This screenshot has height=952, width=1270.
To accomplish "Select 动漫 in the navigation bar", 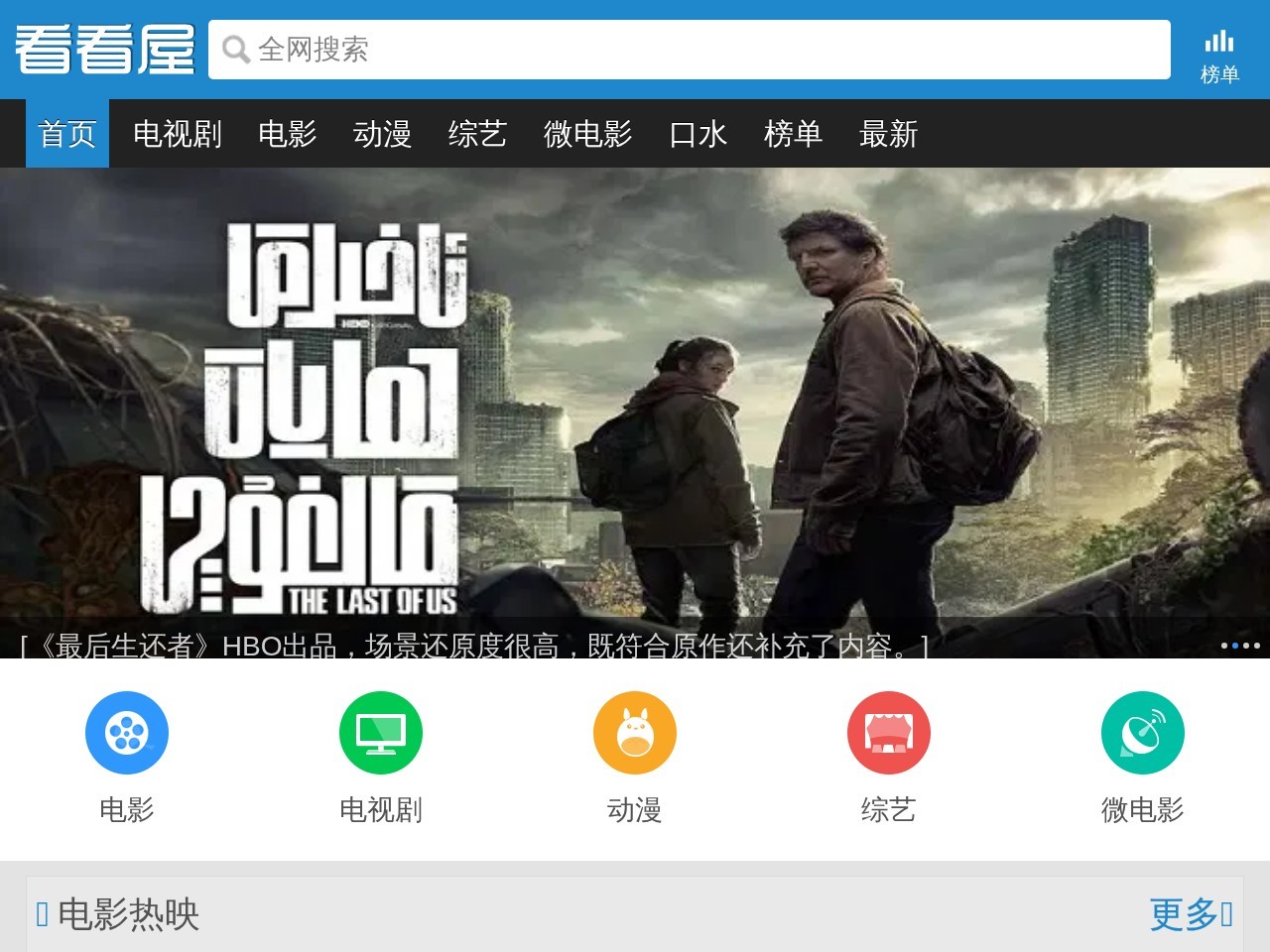I will coord(383,134).
